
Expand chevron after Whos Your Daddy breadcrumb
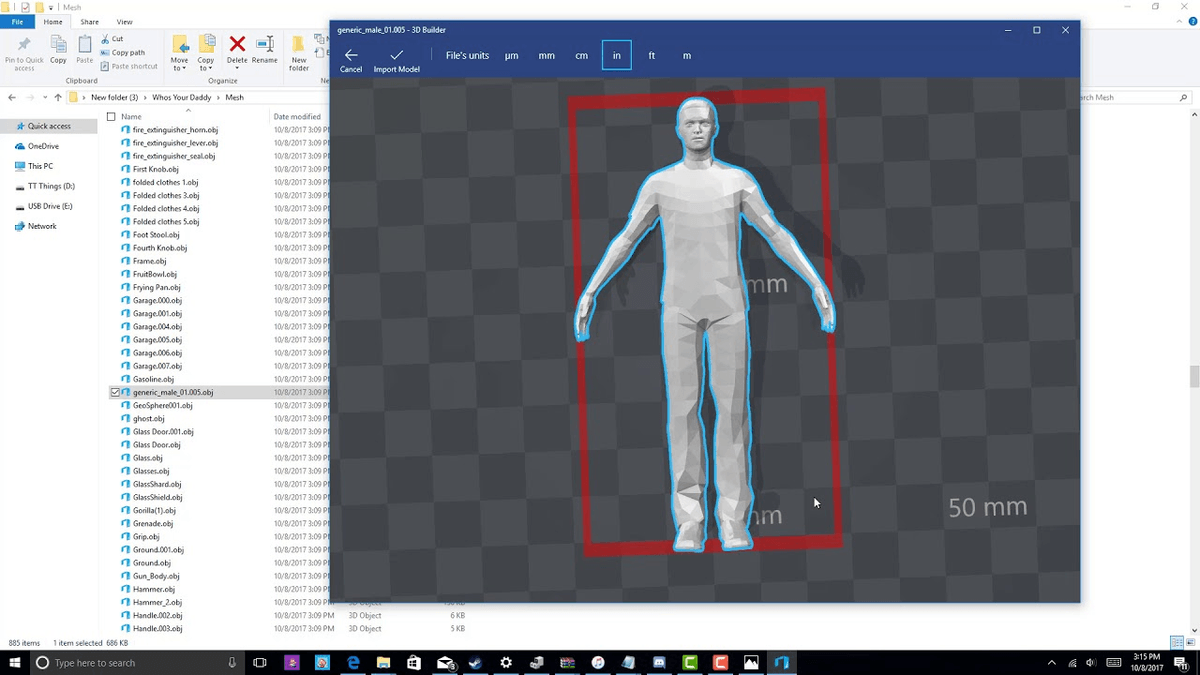(218, 97)
